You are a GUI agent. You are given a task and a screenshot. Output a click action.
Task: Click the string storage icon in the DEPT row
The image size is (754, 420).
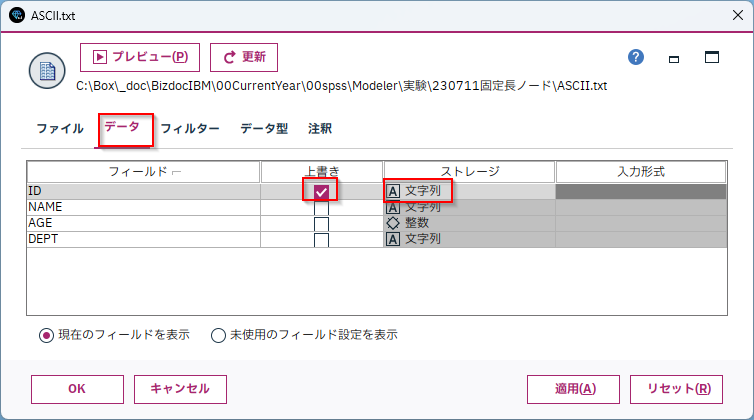tap(393, 239)
